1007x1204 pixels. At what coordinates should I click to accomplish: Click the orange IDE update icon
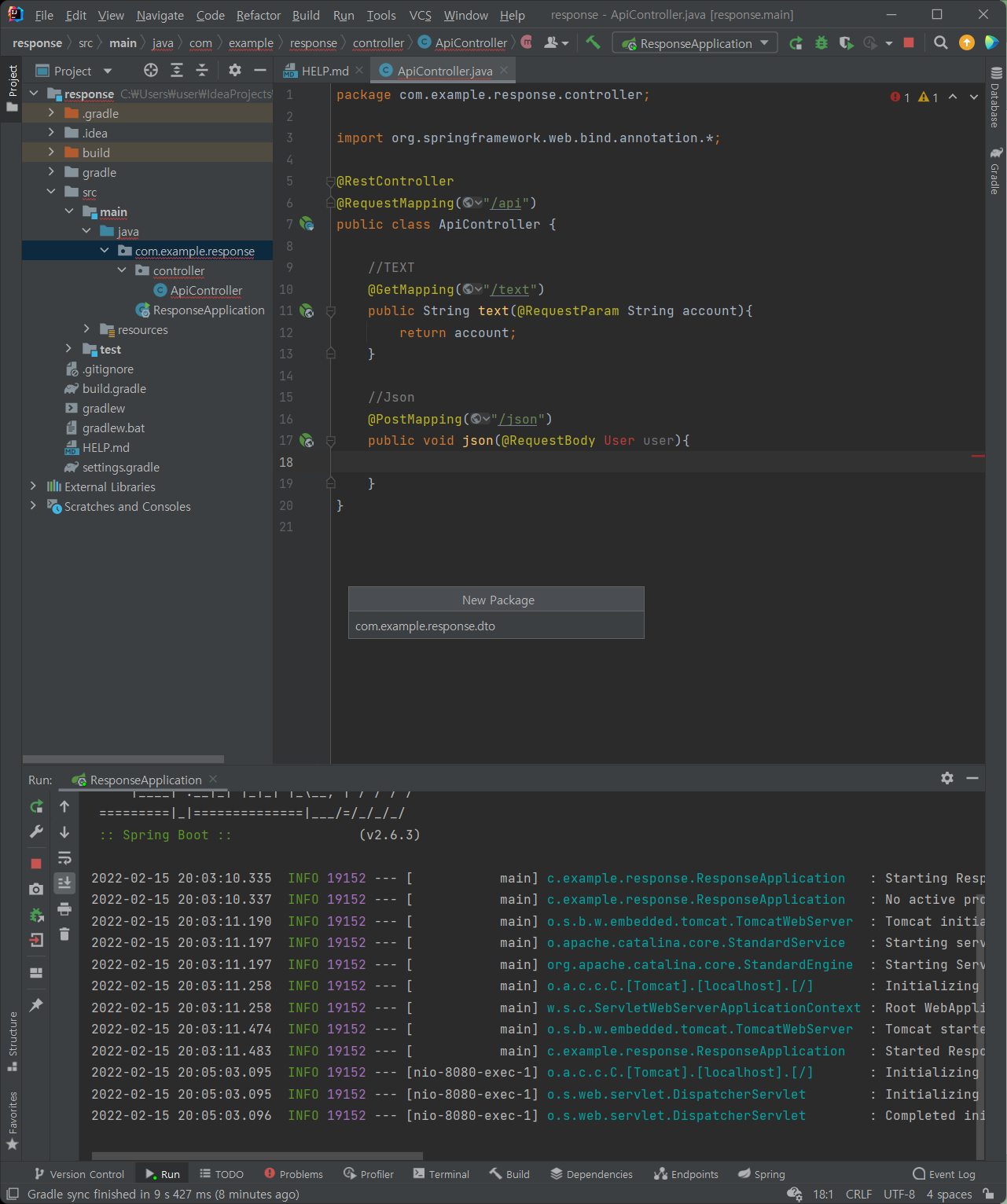tap(967, 43)
